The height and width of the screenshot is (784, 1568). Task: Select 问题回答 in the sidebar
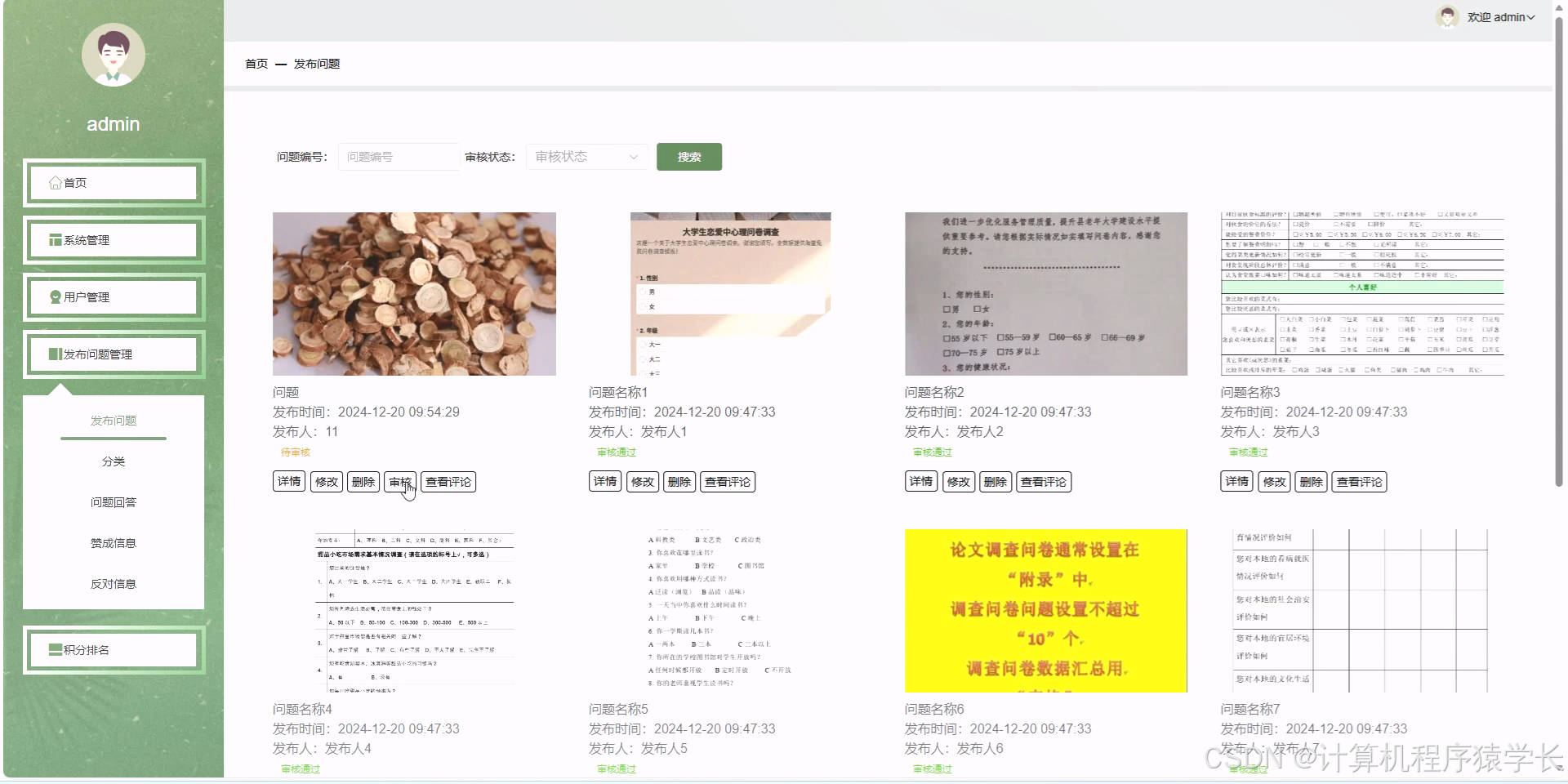point(114,501)
